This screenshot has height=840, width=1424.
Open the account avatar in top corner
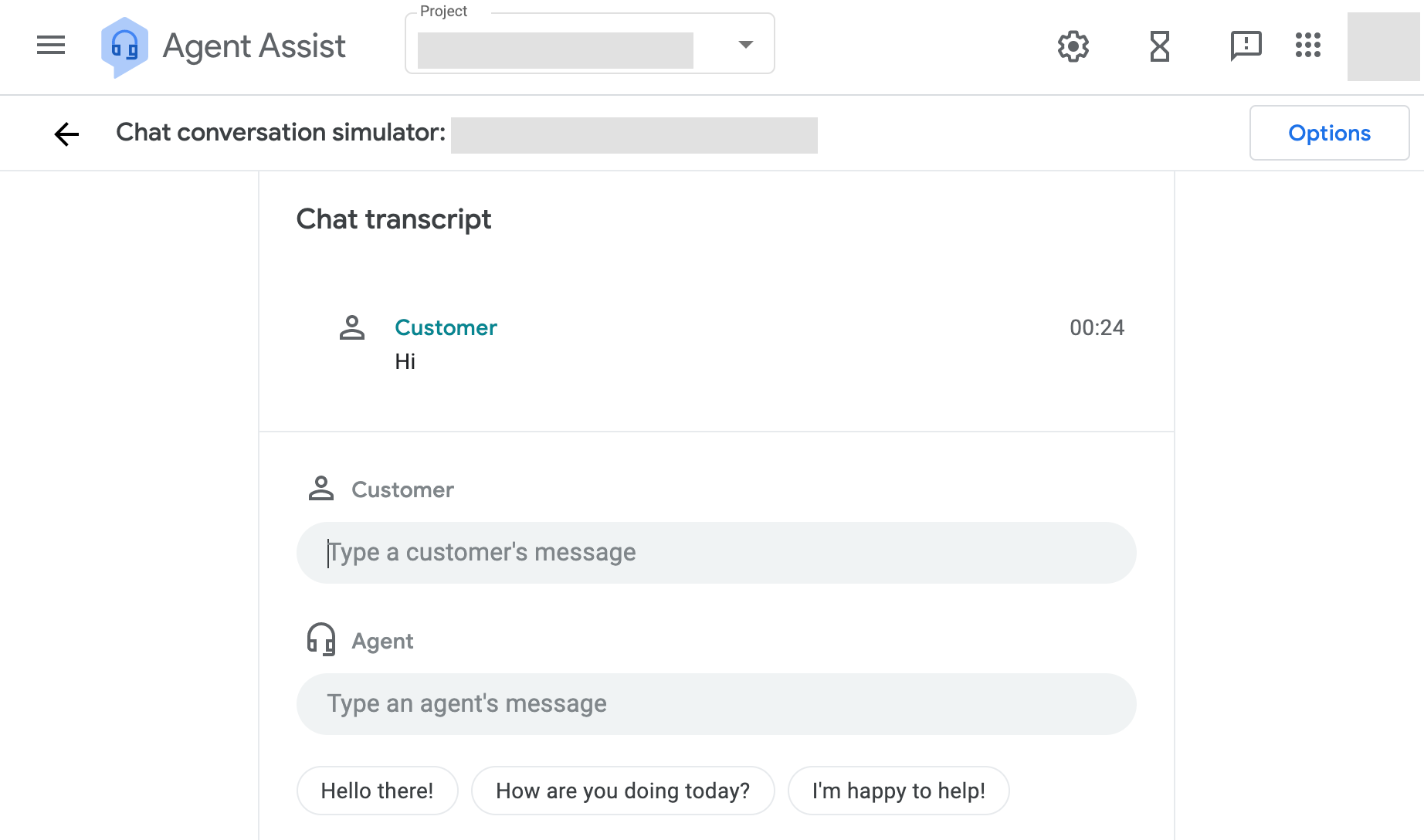click(1383, 46)
